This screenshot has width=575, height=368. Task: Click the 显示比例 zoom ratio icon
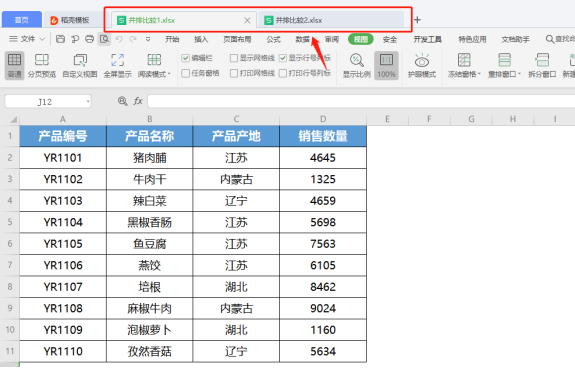click(x=356, y=65)
